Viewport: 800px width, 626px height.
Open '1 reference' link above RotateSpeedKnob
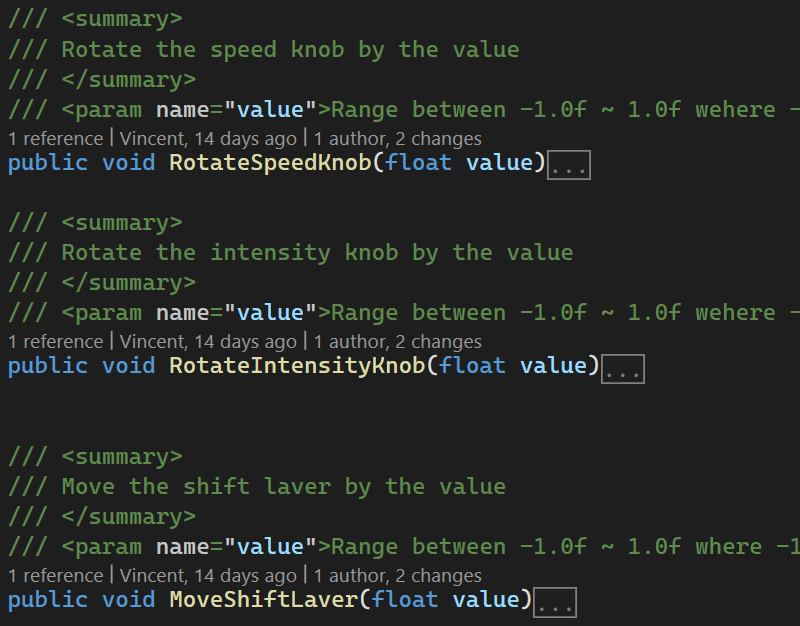[55, 139]
